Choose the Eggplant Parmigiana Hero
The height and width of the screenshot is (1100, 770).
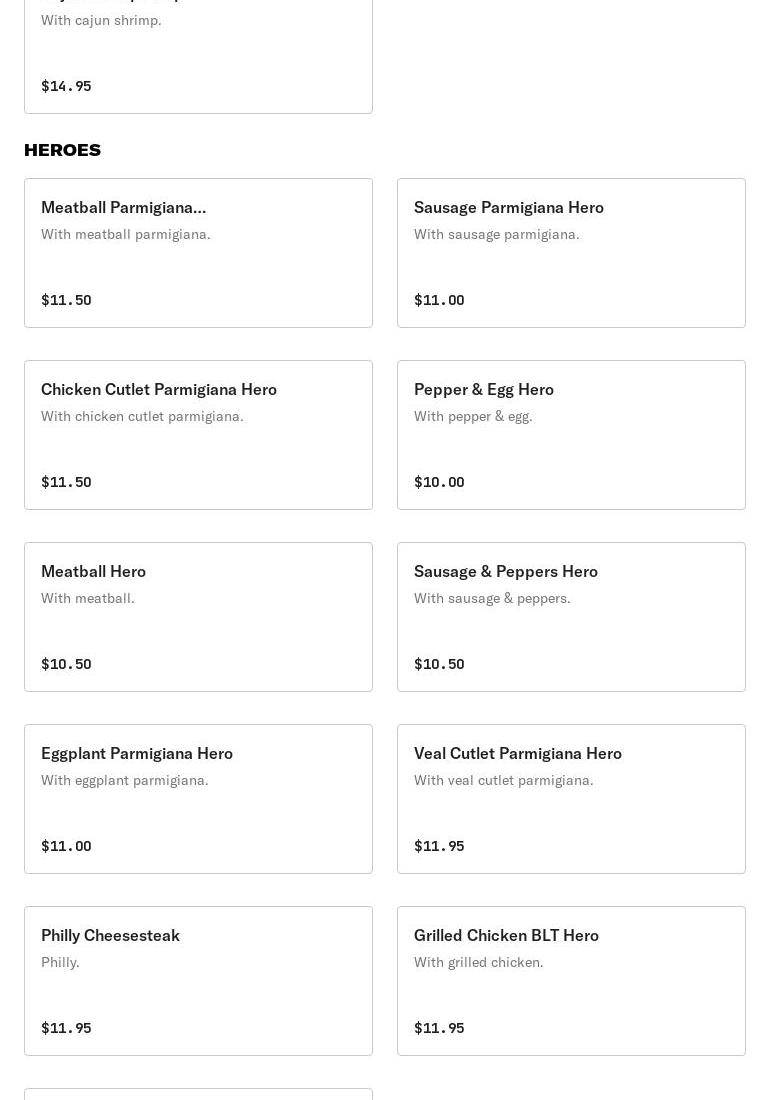click(x=198, y=798)
